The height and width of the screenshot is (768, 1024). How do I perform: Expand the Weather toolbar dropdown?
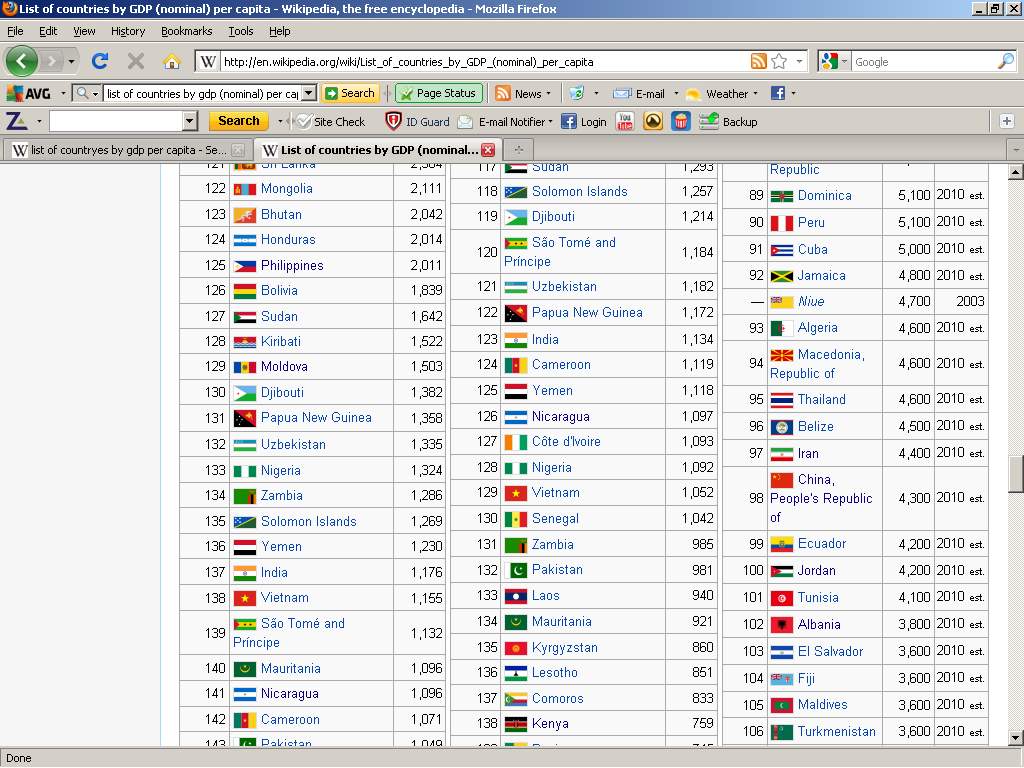tap(755, 94)
